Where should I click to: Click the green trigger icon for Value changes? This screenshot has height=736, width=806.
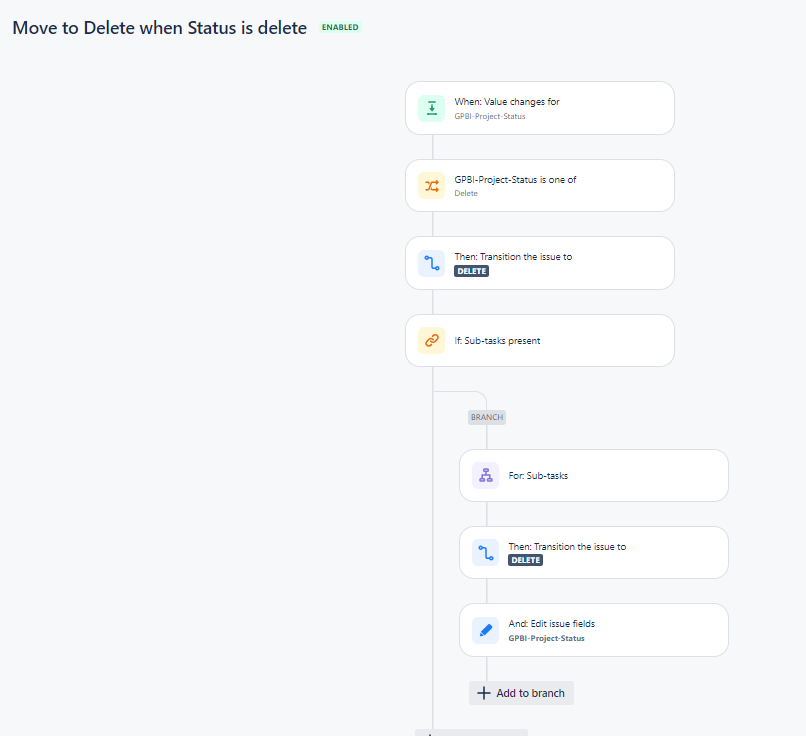click(x=432, y=108)
